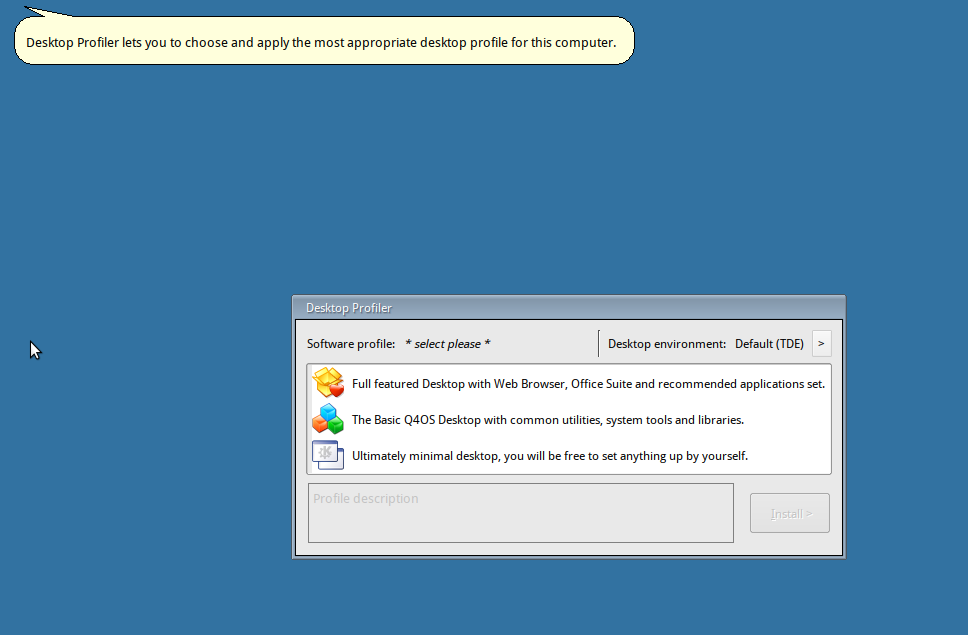
Task: Click the 'Desktop environment:' label
Action: 667,344
